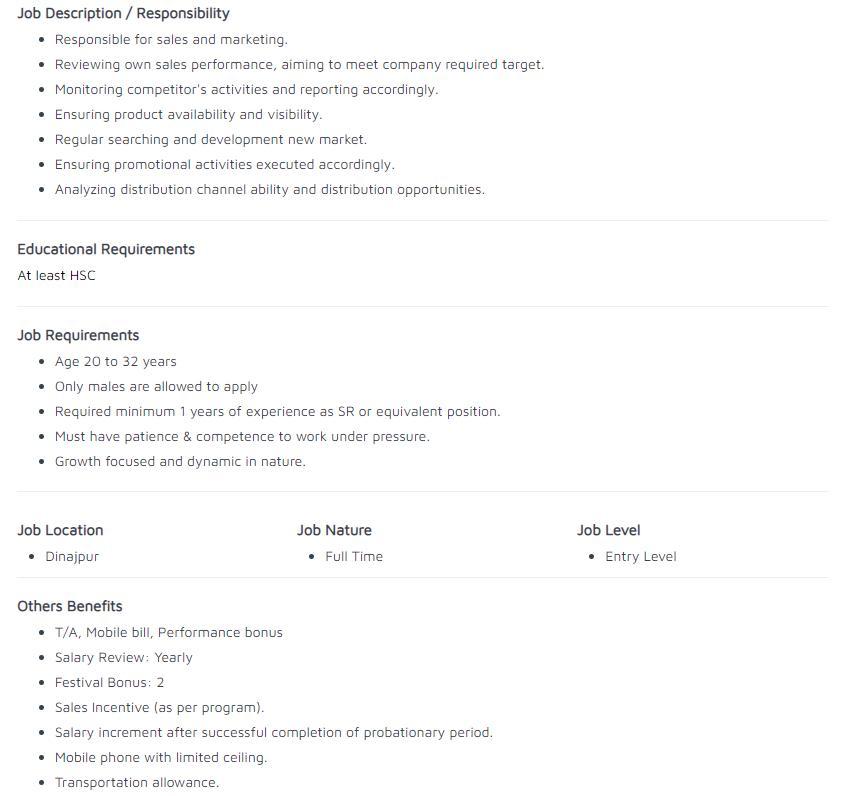842x796 pixels.
Task: Select the 'At least HSC' text
Action: pyautogui.click(x=56, y=276)
